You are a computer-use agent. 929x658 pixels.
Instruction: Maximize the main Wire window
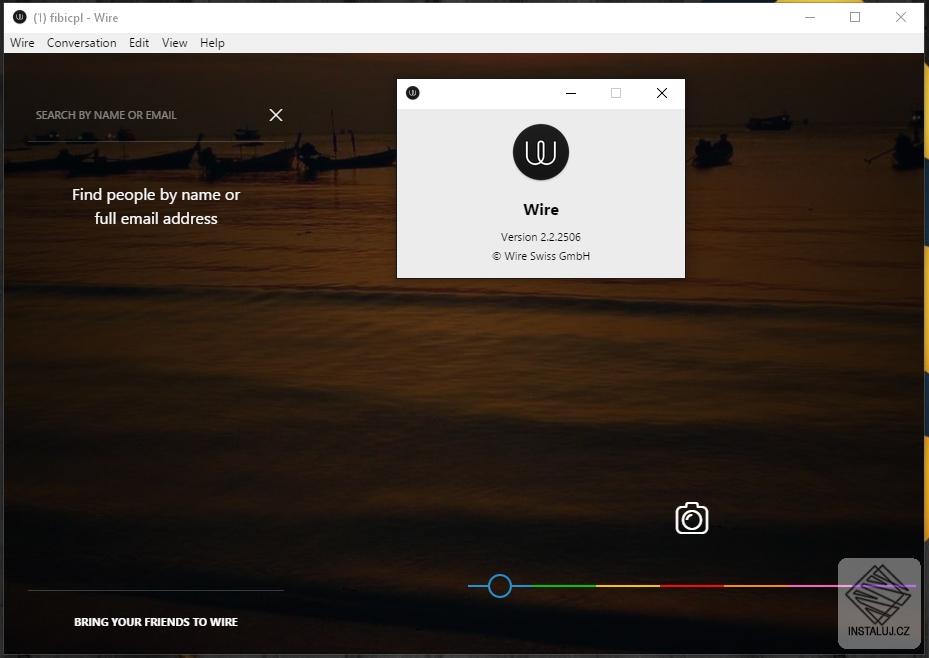[854, 17]
